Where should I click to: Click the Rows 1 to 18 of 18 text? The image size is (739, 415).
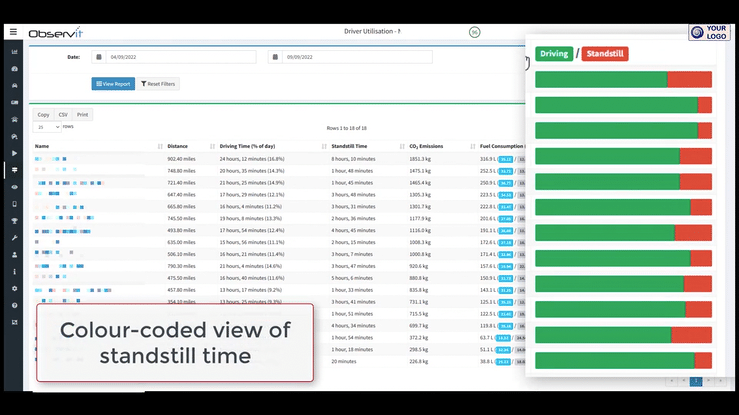[x=346, y=128]
